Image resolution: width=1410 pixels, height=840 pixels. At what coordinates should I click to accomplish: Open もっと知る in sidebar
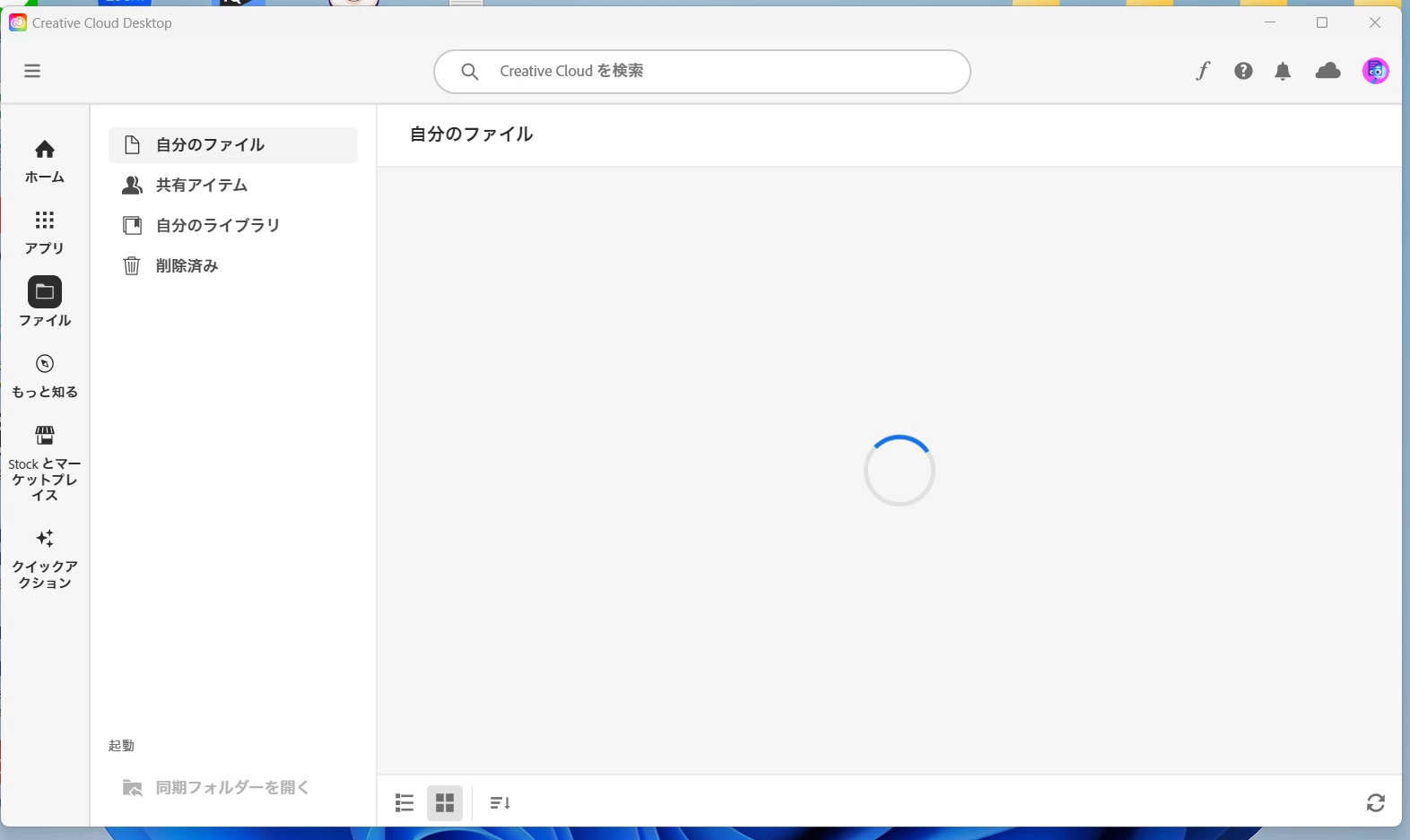tap(45, 377)
